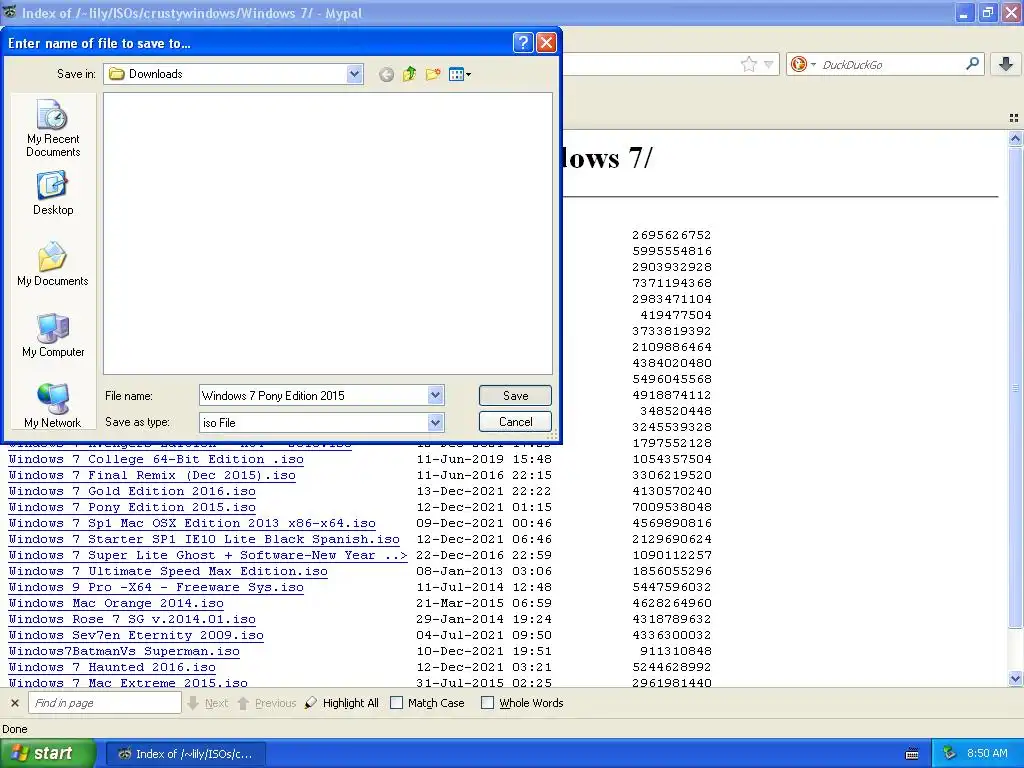Click file size 7009538048 for Pony Edition

672,507
